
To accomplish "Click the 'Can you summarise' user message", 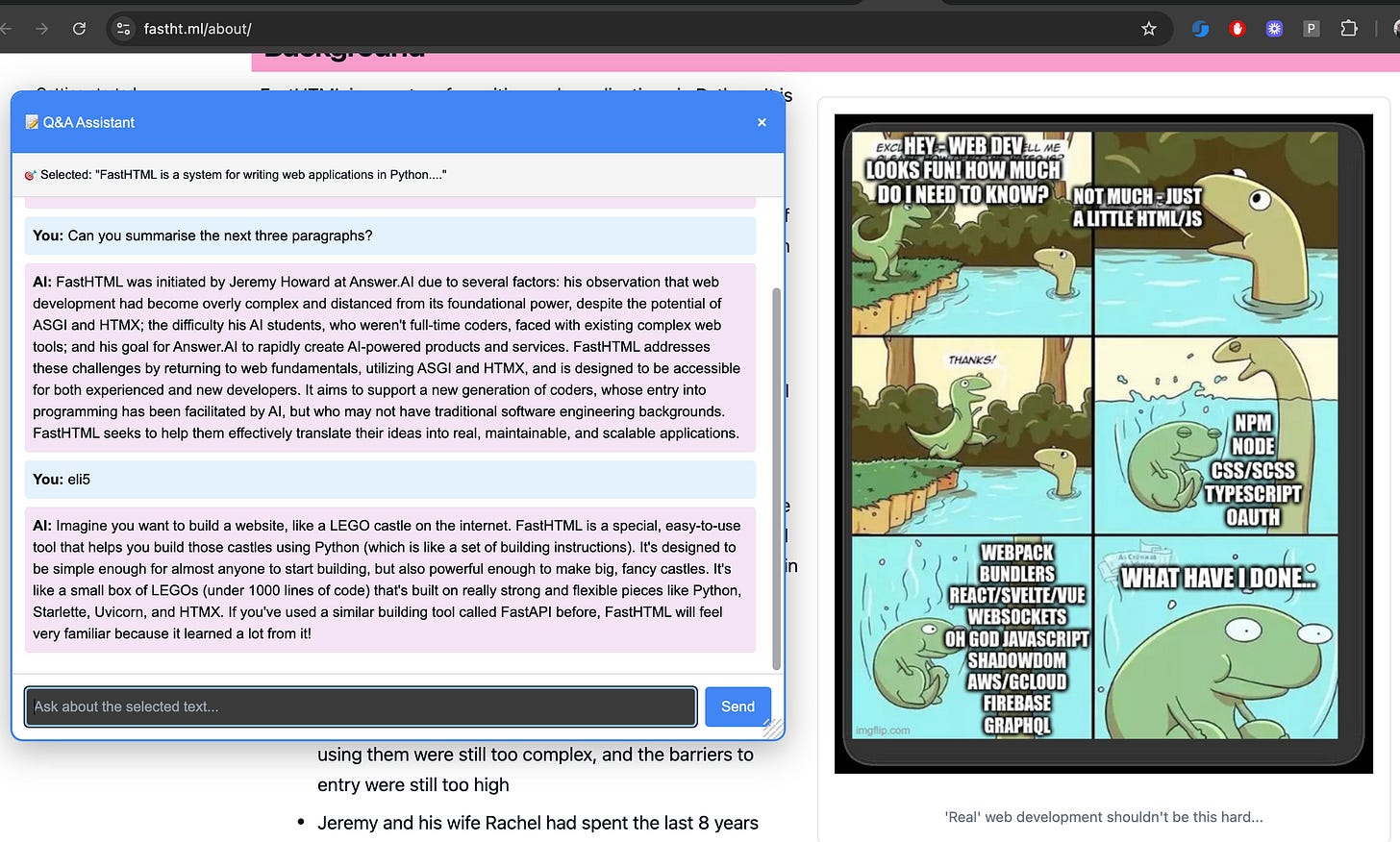I will pyautogui.click(x=390, y=235).
